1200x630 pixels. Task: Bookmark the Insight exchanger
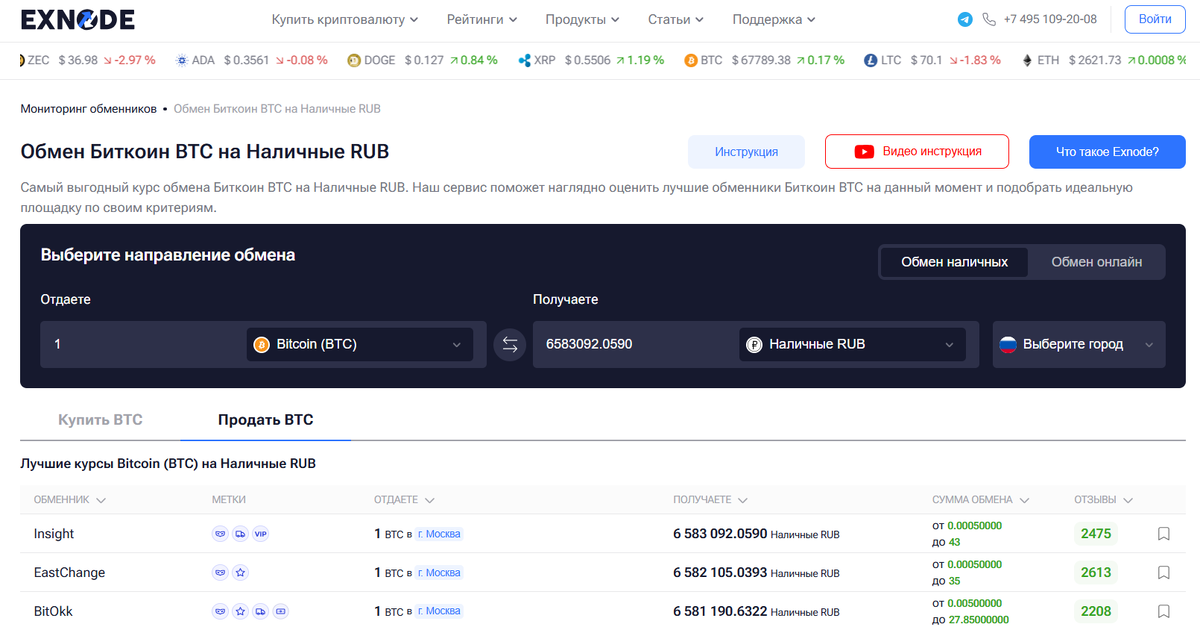(1164, 534)
